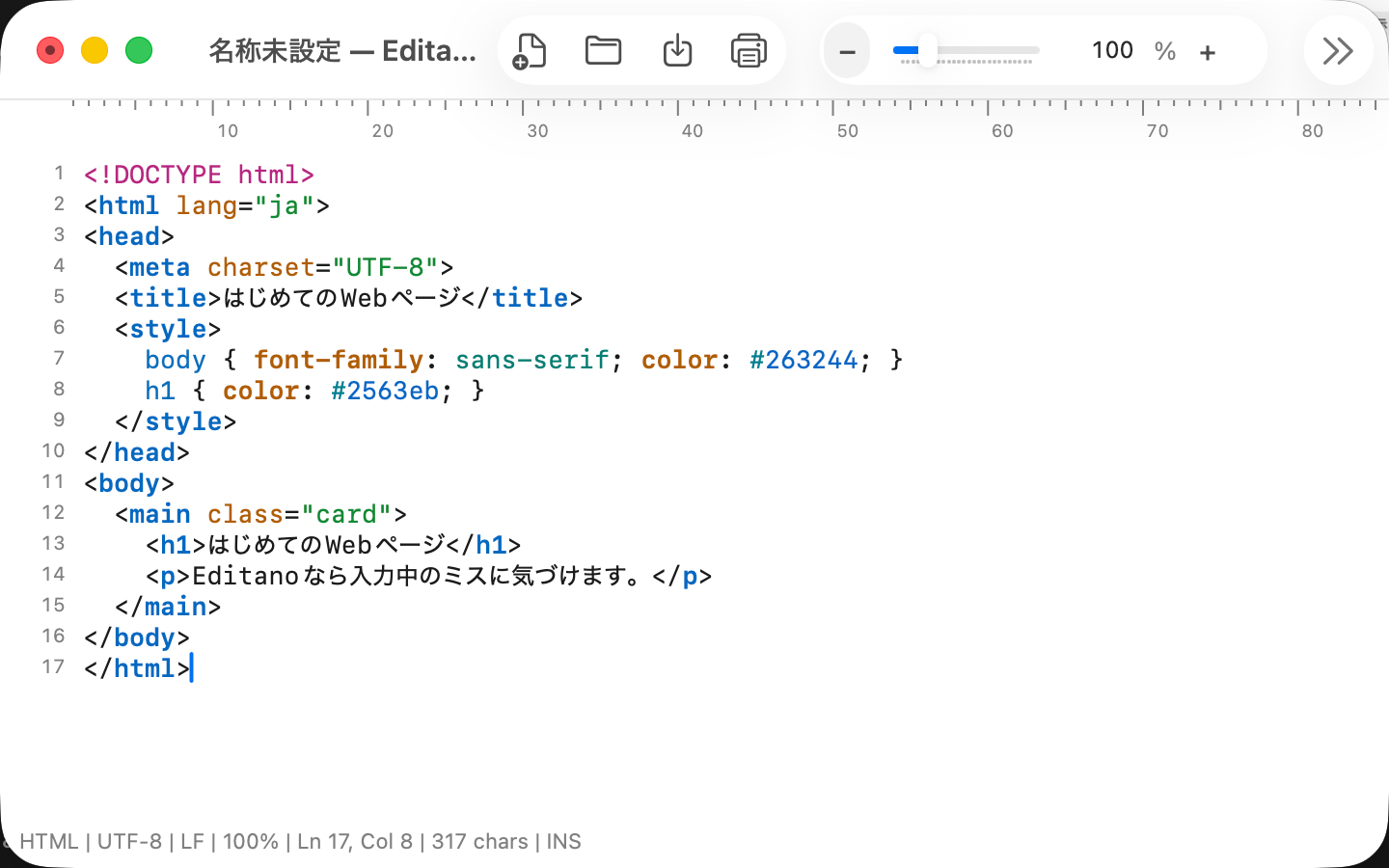Click the UTF-8 encoding in the status bar

click(x=129, y=841)
